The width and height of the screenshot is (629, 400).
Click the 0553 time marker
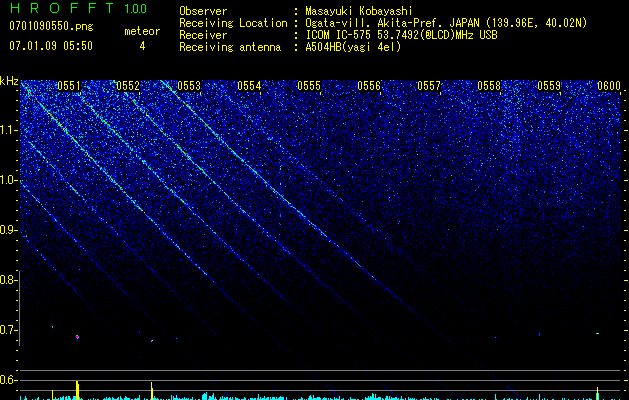click(189, 86)
